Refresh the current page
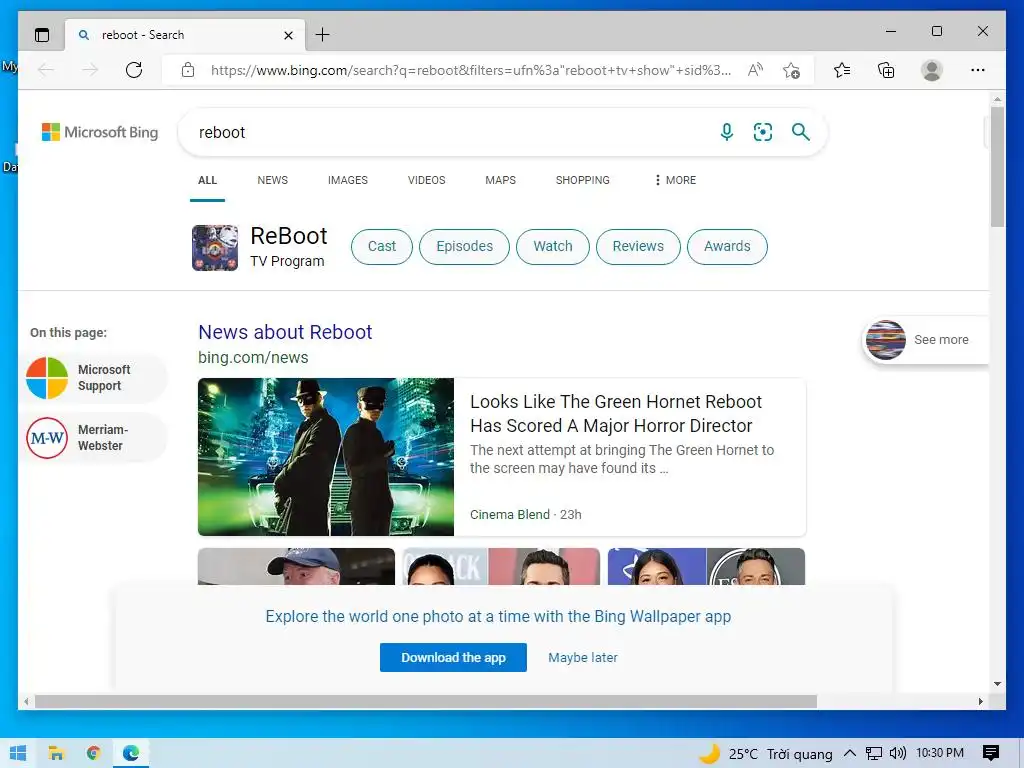 click(x=134, y=70)
